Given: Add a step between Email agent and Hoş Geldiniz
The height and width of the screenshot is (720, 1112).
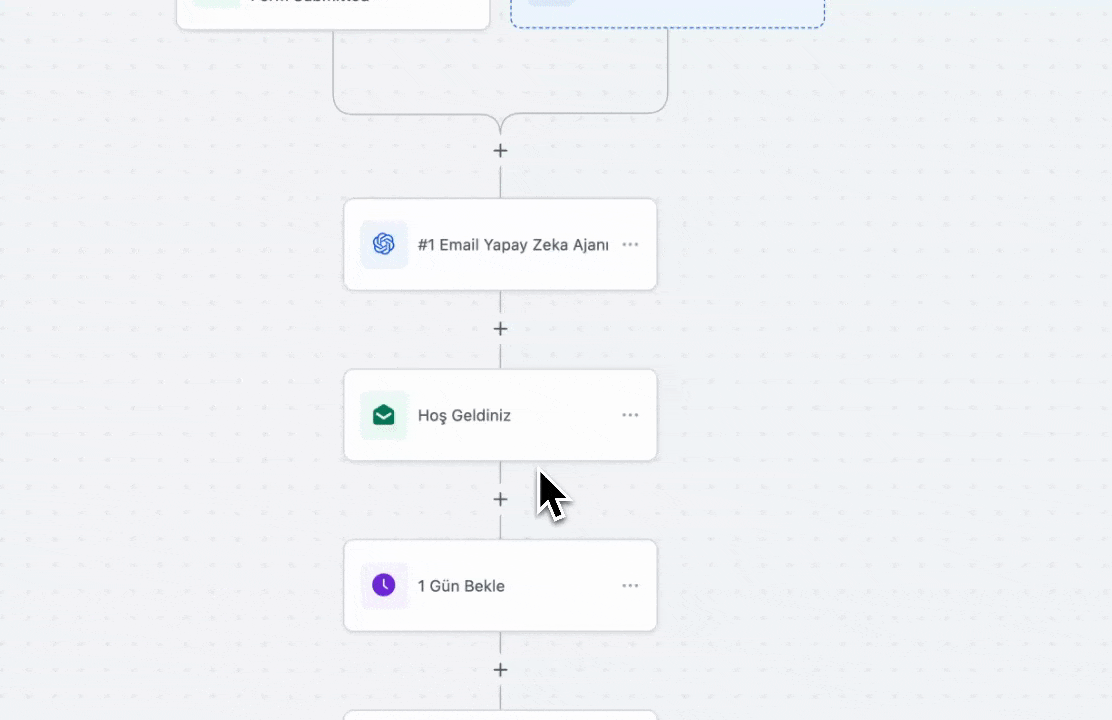Looking at the screenshot, I should [x=500, y=329].
